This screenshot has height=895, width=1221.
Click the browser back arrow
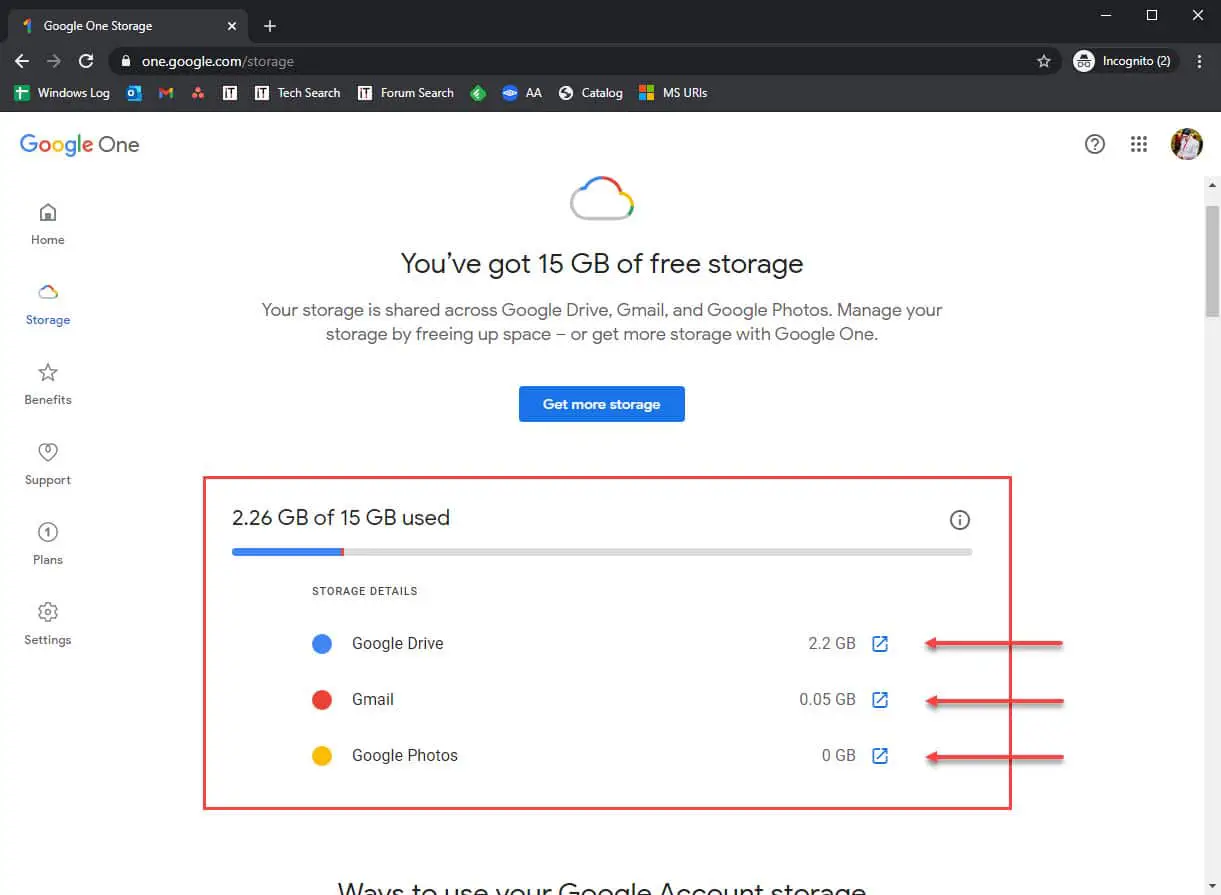click(22, 61)
